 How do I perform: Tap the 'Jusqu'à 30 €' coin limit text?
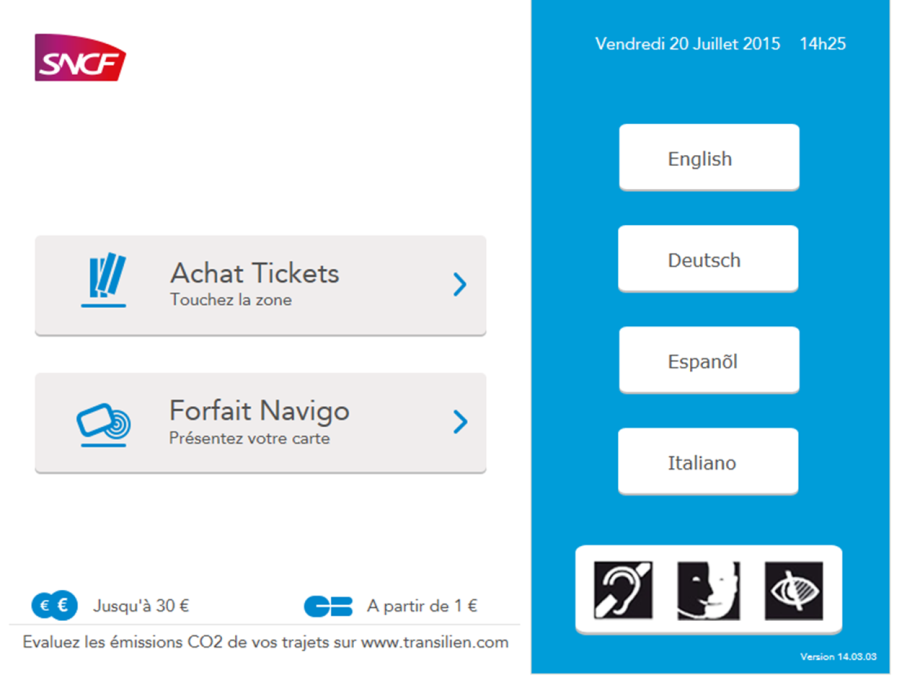(141, 605)
